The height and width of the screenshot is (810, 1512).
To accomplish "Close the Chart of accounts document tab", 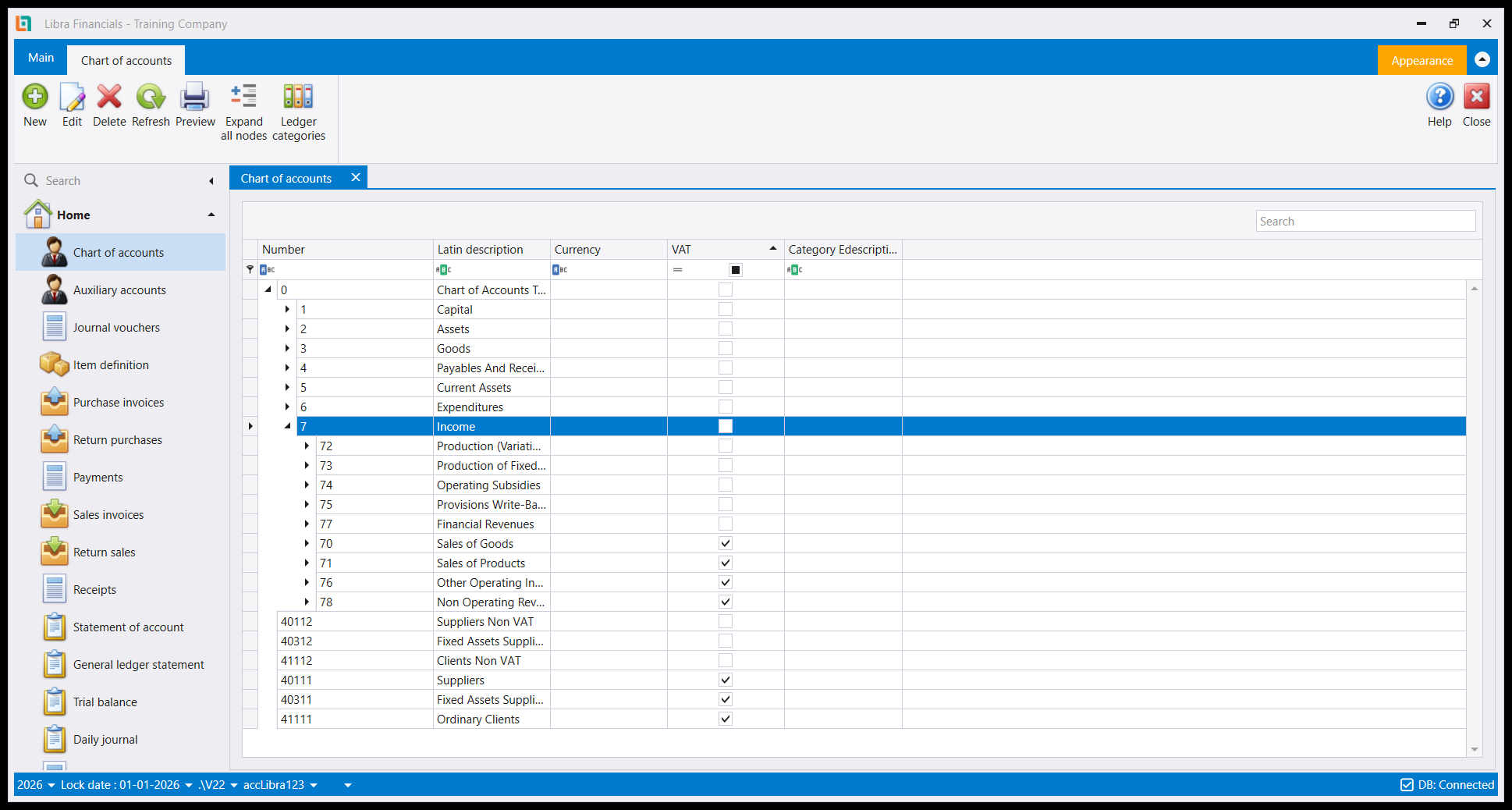I will (356, 177).
